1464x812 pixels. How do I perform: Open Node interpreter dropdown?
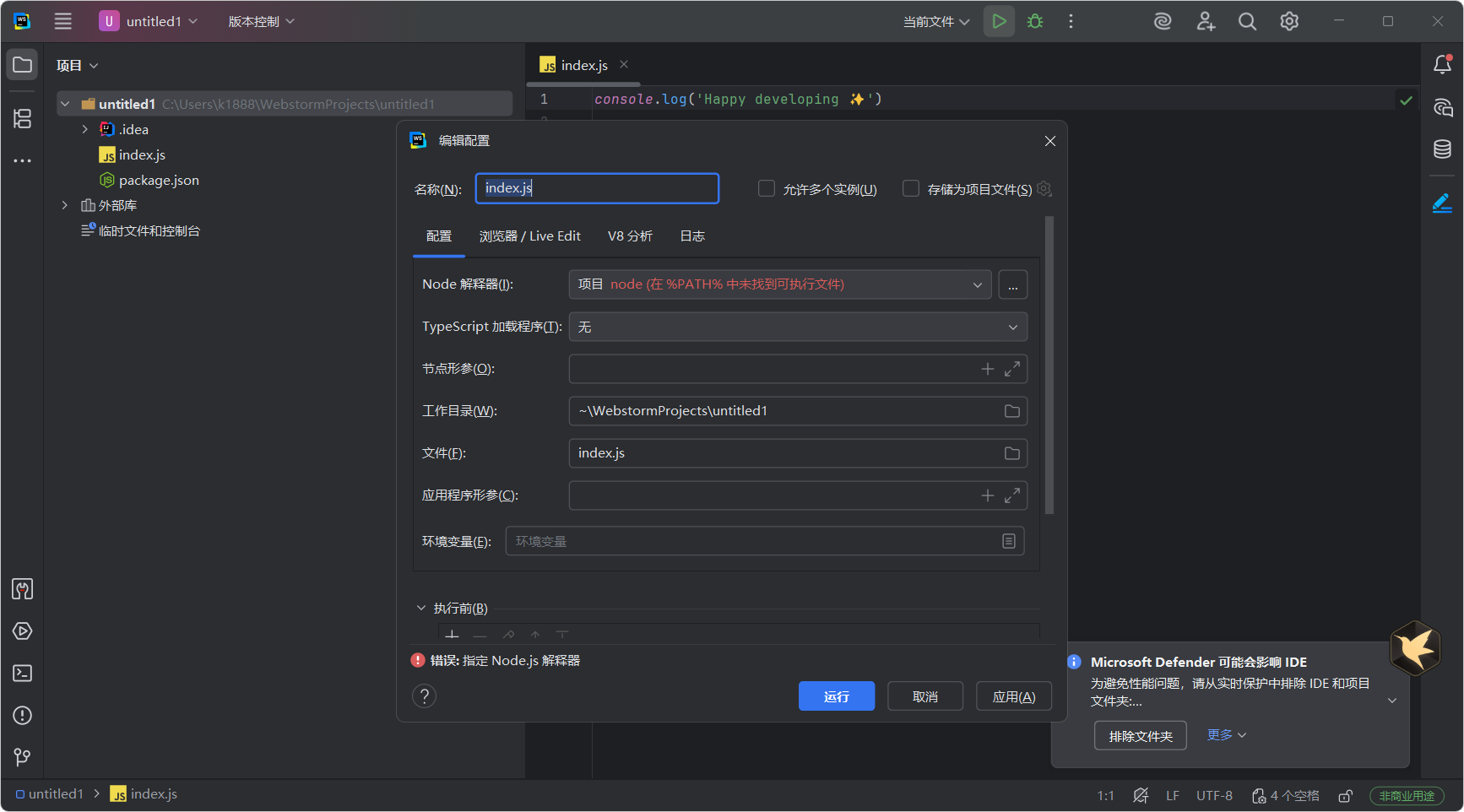point(780,284)
